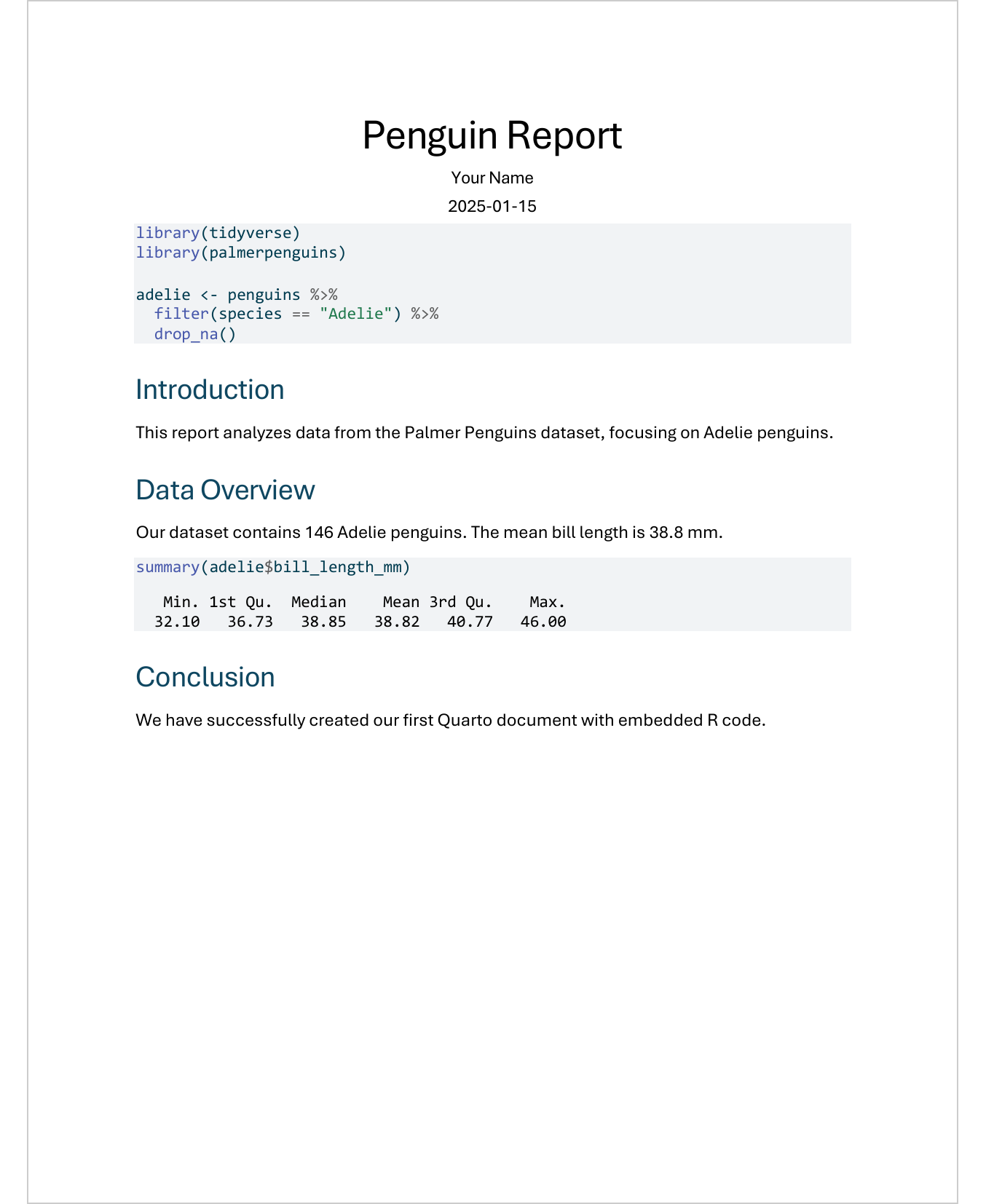Select the Data Overview heading
This screenshot has width=986, height=1204.
coord(225,491)
